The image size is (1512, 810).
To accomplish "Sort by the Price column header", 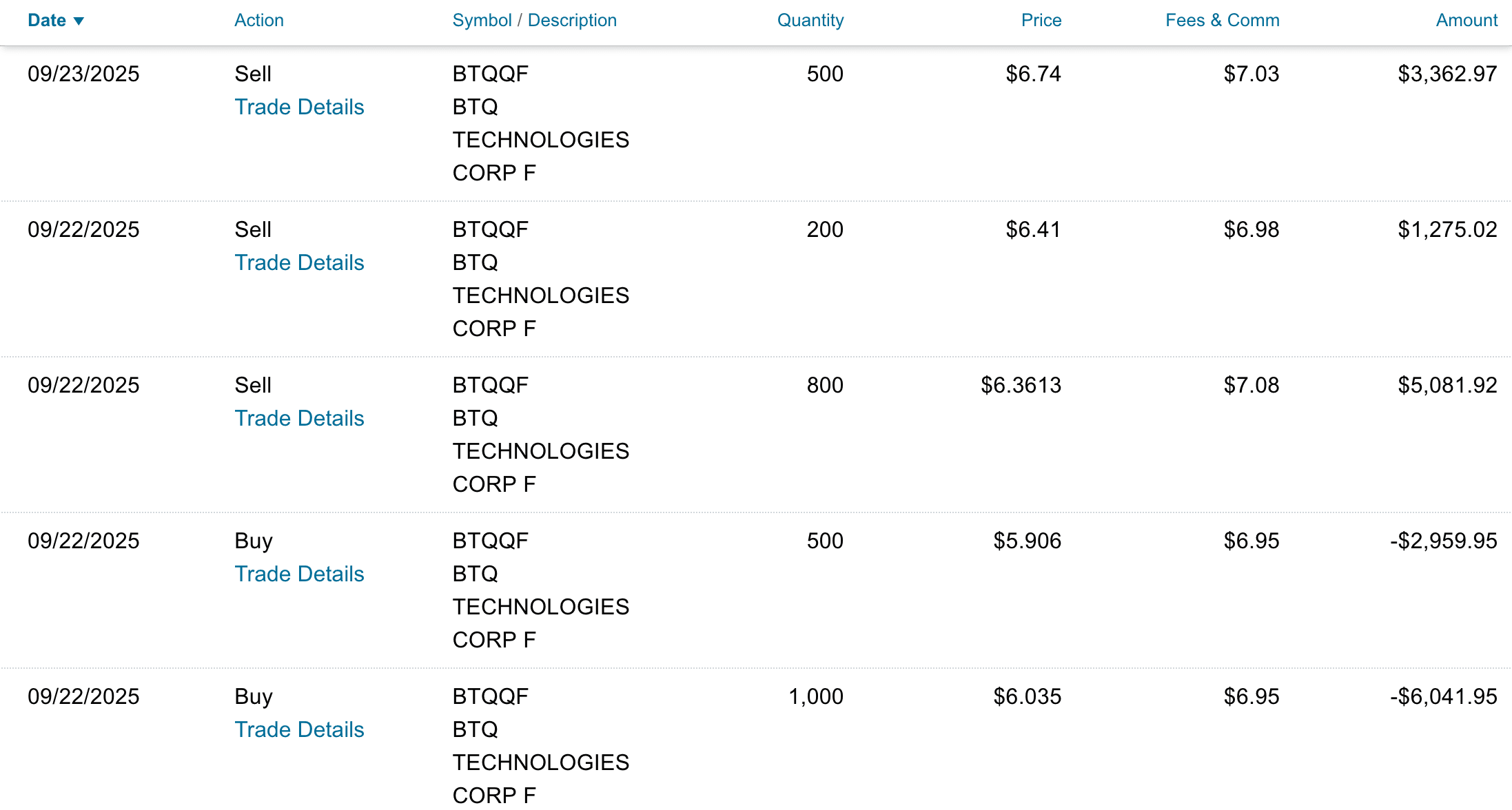I will click(1041, 21).
